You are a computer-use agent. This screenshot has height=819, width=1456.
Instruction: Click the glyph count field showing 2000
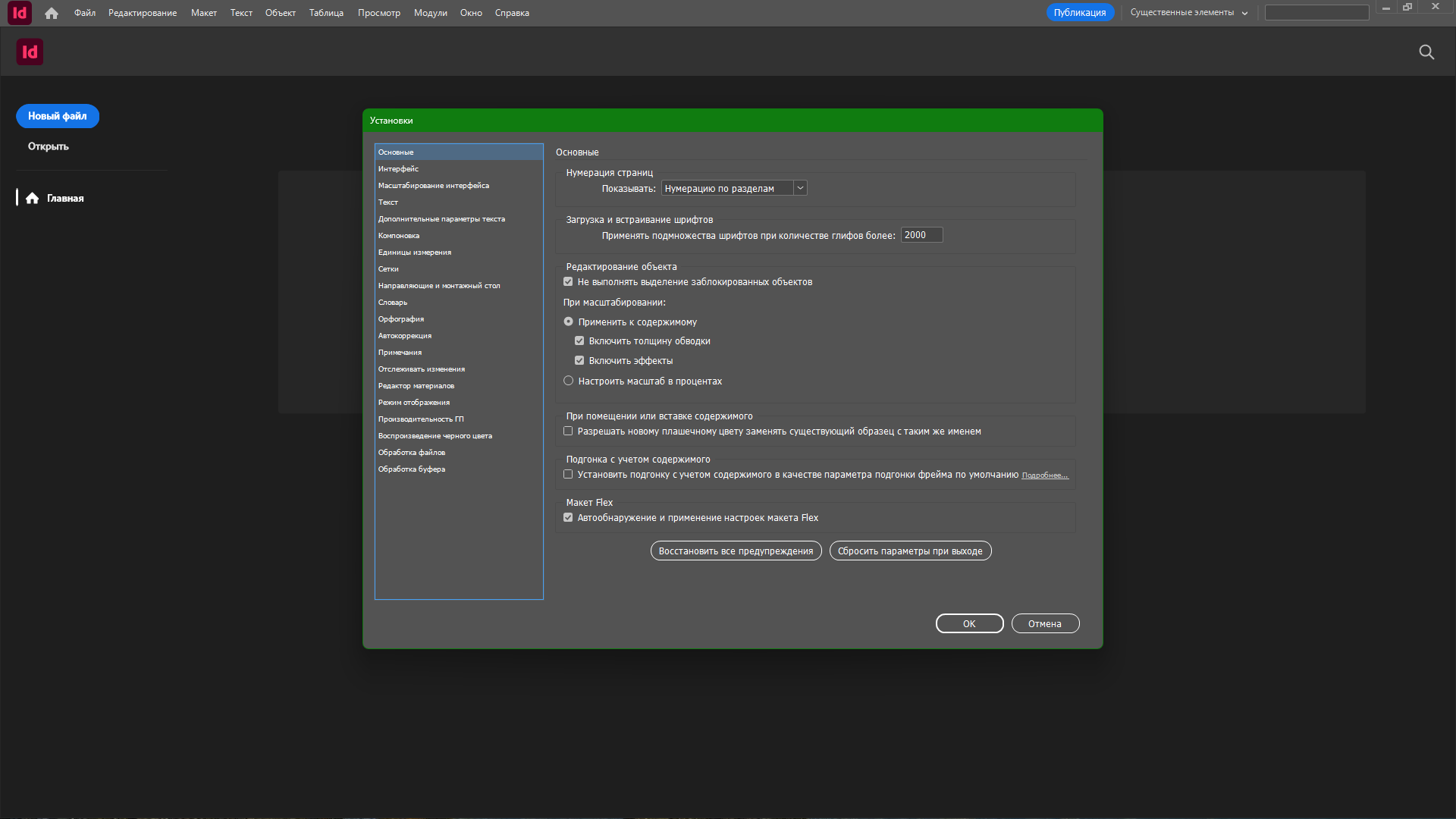921,235
